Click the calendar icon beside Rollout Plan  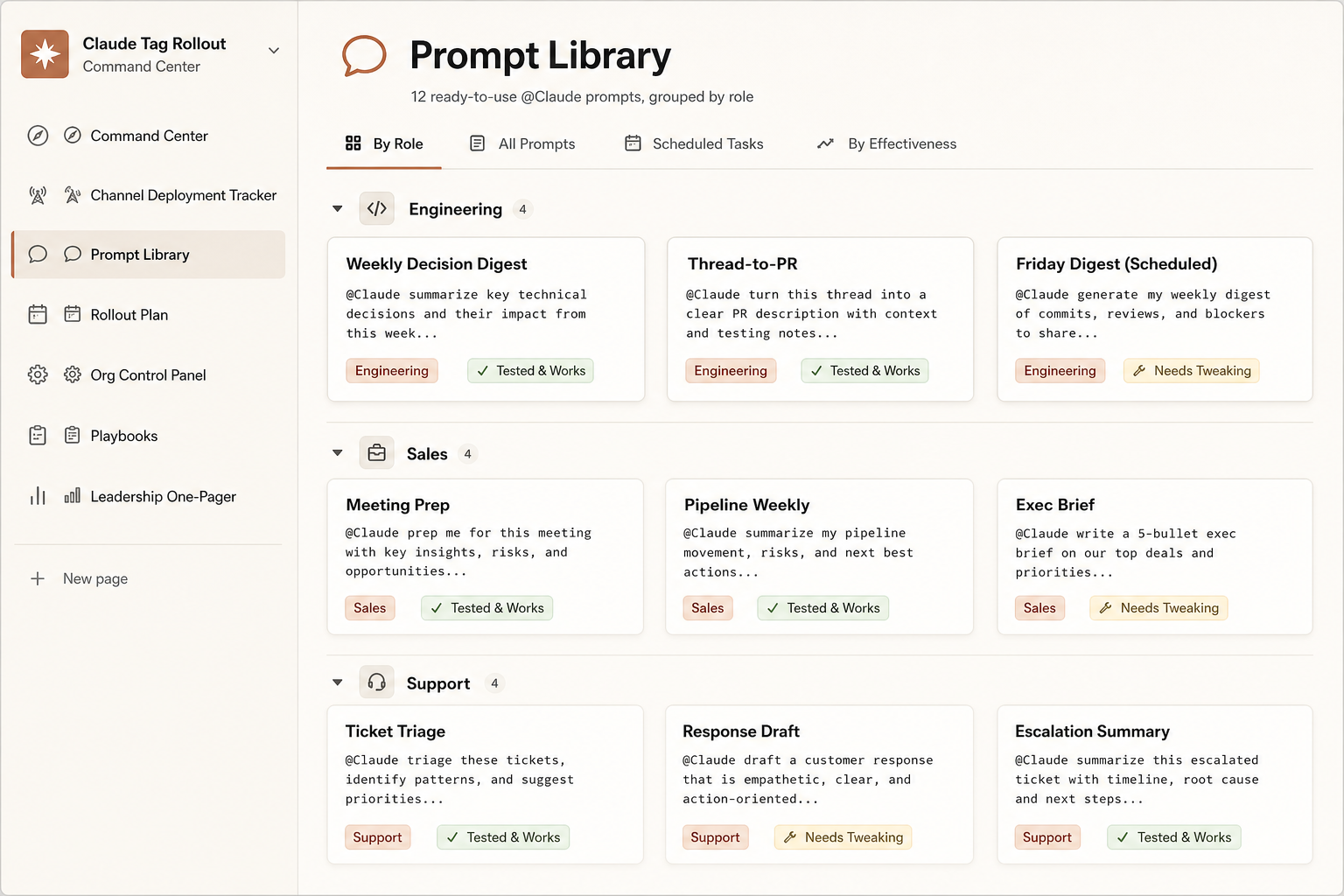73,314
